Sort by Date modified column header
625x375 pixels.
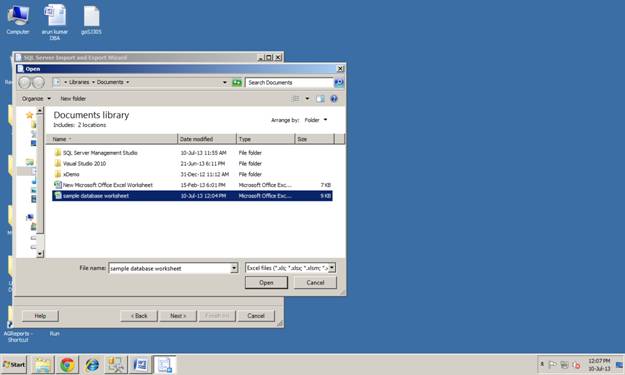click(x=206, y=139)
